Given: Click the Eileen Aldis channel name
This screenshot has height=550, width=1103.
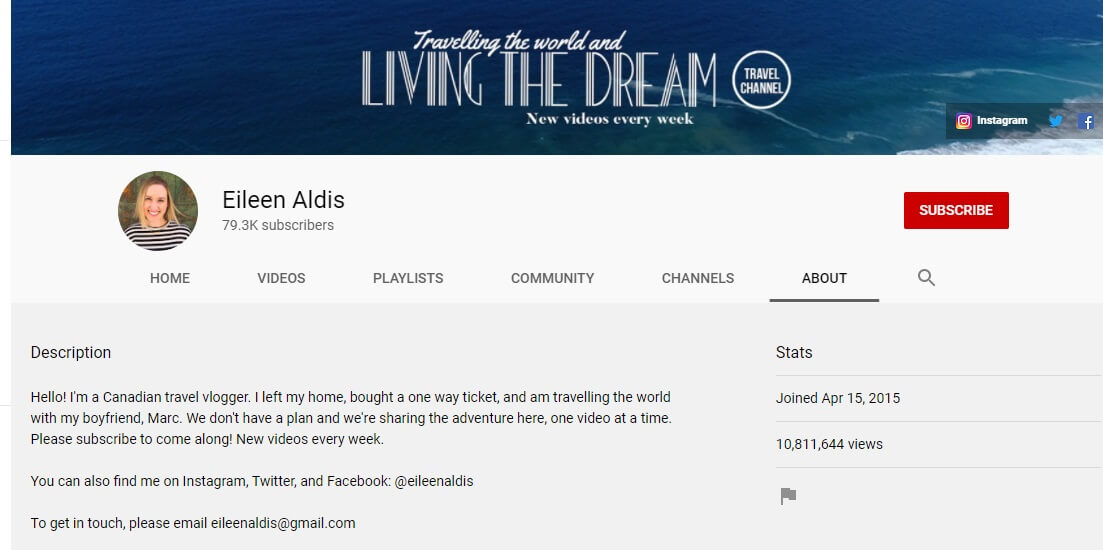Looking at the screenshot, I should pos(283,200).
